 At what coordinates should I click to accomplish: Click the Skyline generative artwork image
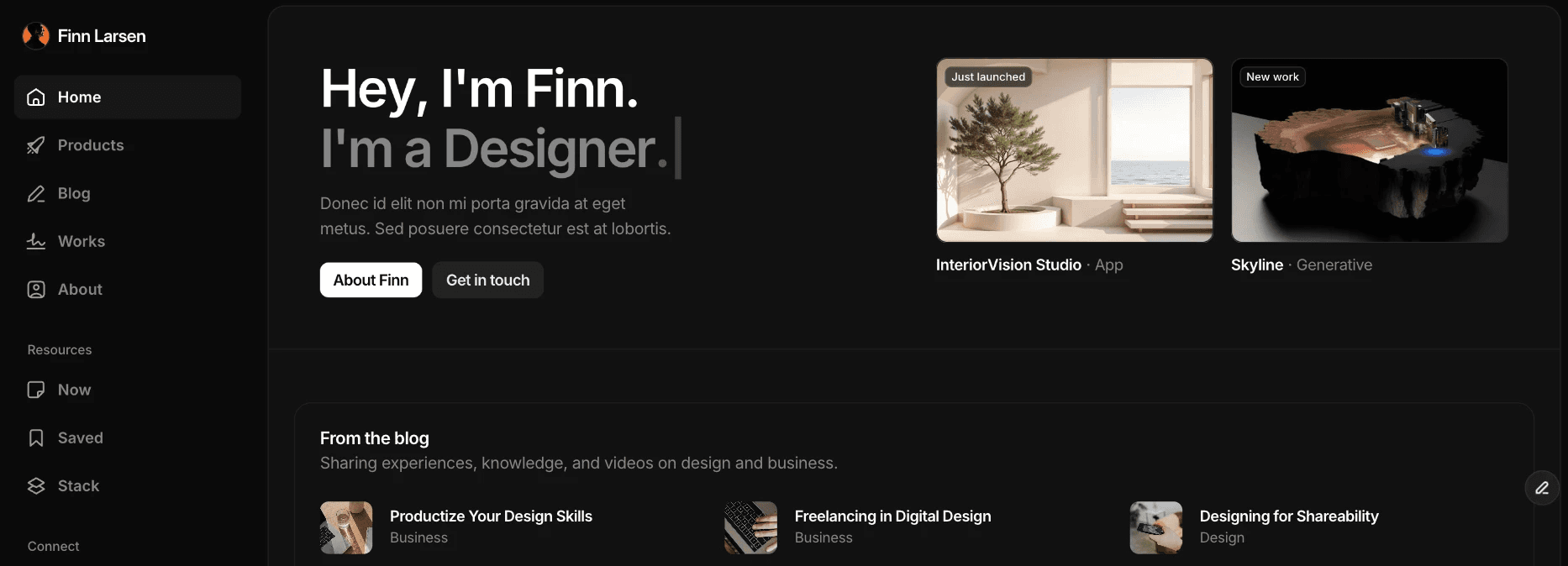point(1370,150)
